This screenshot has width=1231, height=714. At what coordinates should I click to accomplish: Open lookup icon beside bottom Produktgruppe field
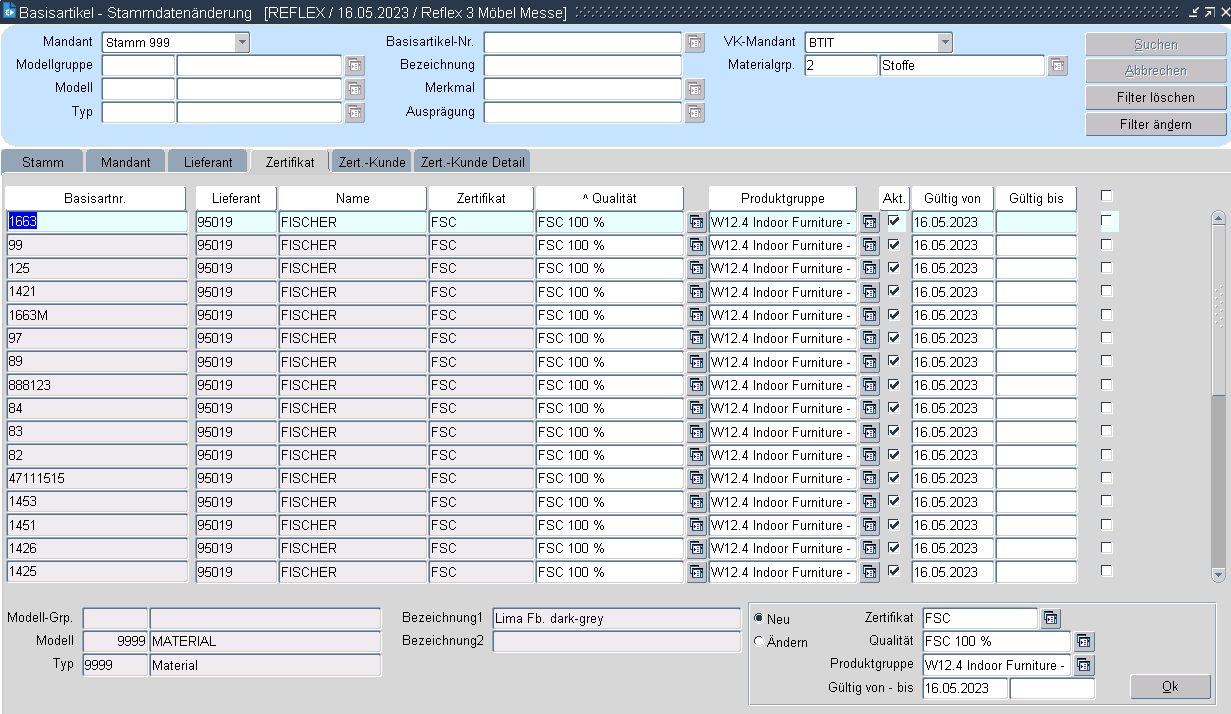(x=1084, y=665)
